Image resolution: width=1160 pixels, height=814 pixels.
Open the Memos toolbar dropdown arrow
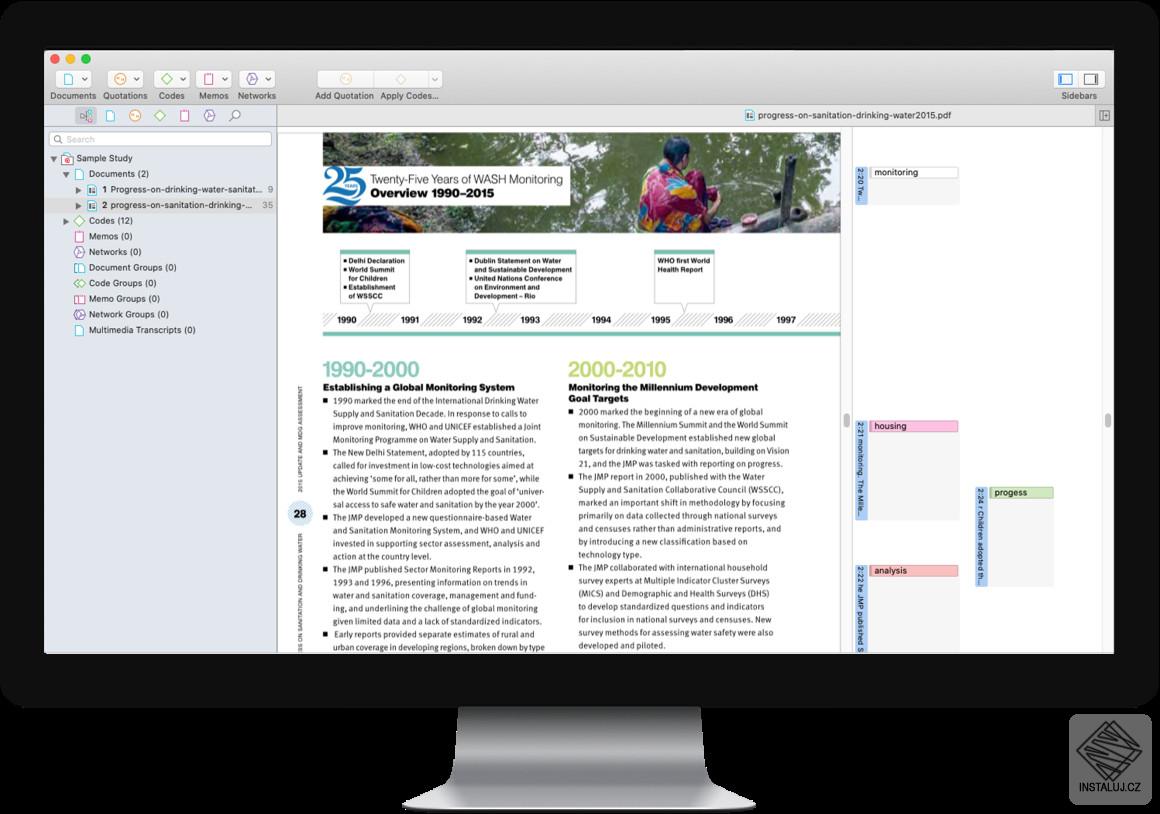coord(225,79)
